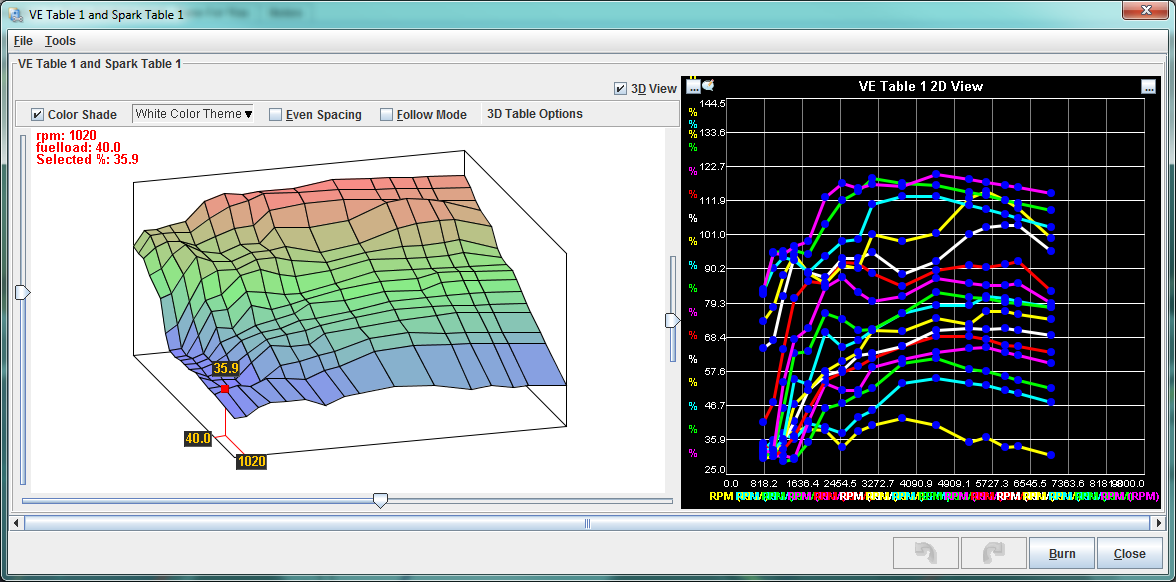Click the Burn button

click(1062, 553)
